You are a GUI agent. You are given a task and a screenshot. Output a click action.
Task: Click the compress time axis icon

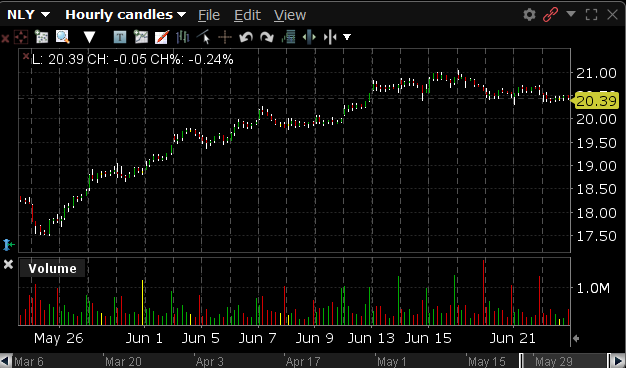330,38
